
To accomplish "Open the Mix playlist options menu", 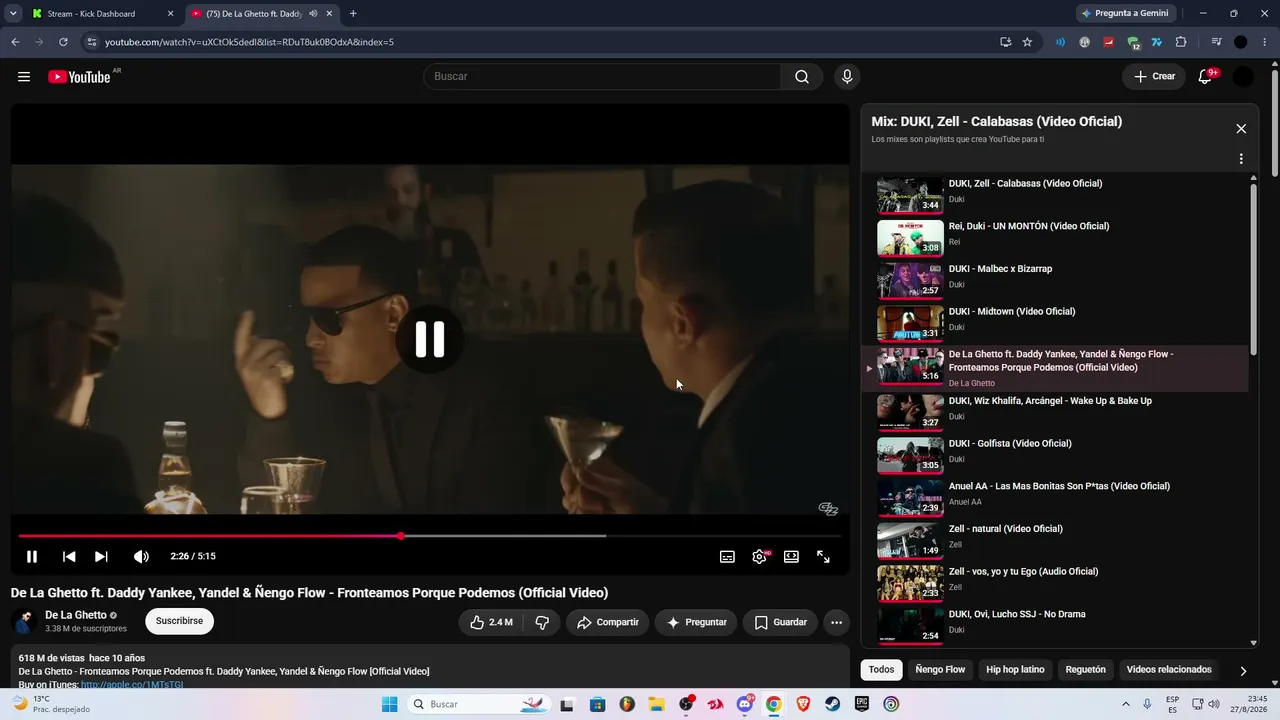I will click(1241, 159).
